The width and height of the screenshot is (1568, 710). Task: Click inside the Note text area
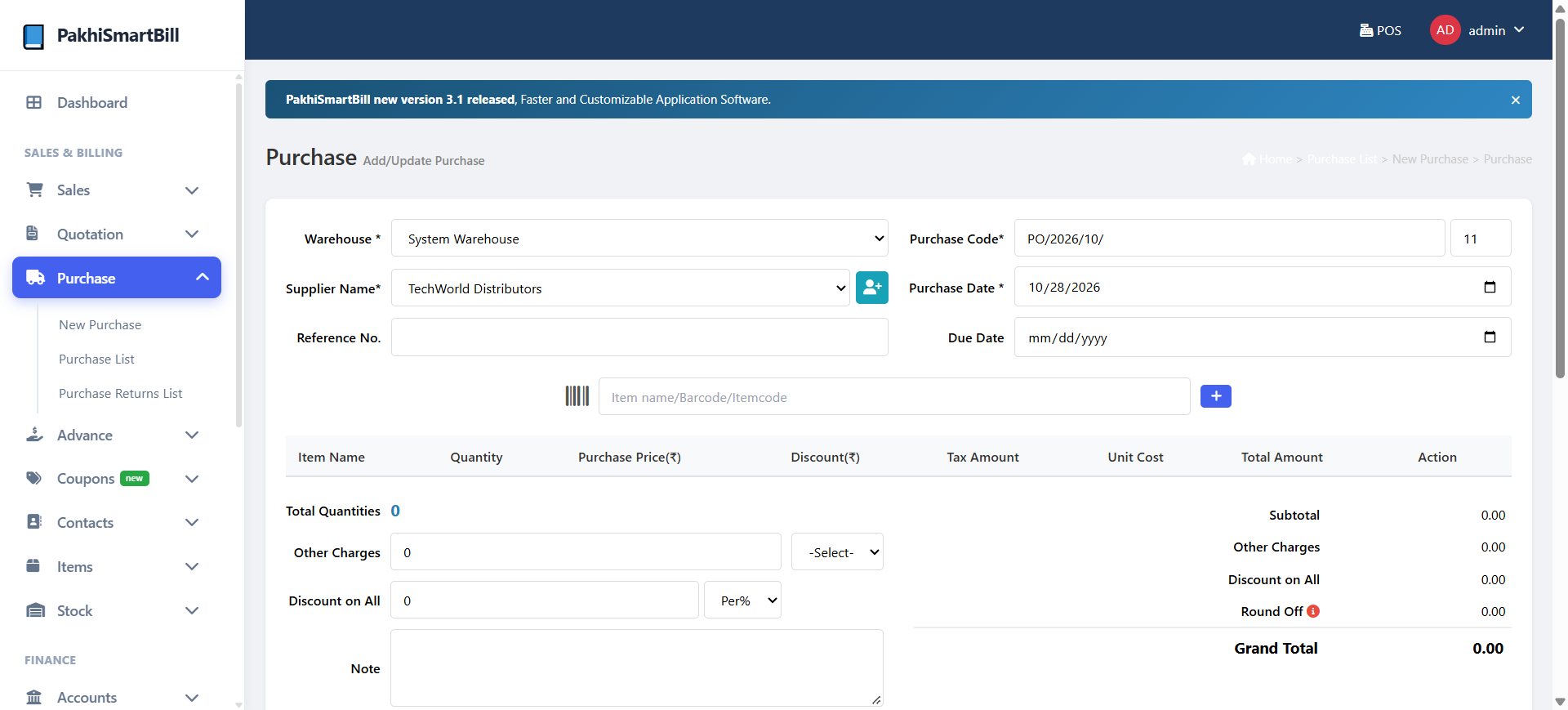[x=637, y=668]
